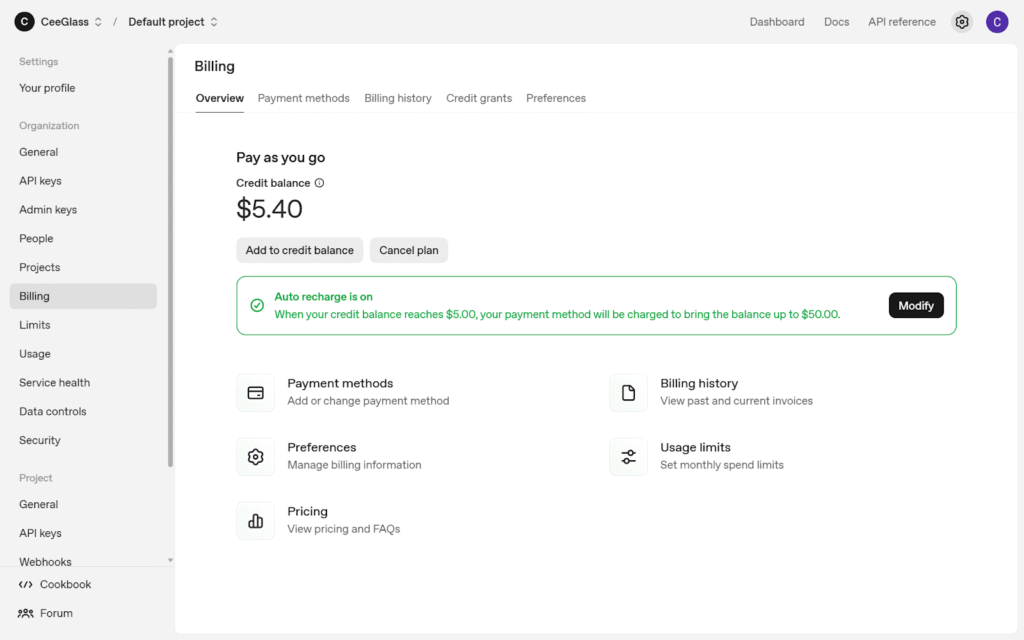
Task: Switch to the Payment methods tab
Action: 303,98
